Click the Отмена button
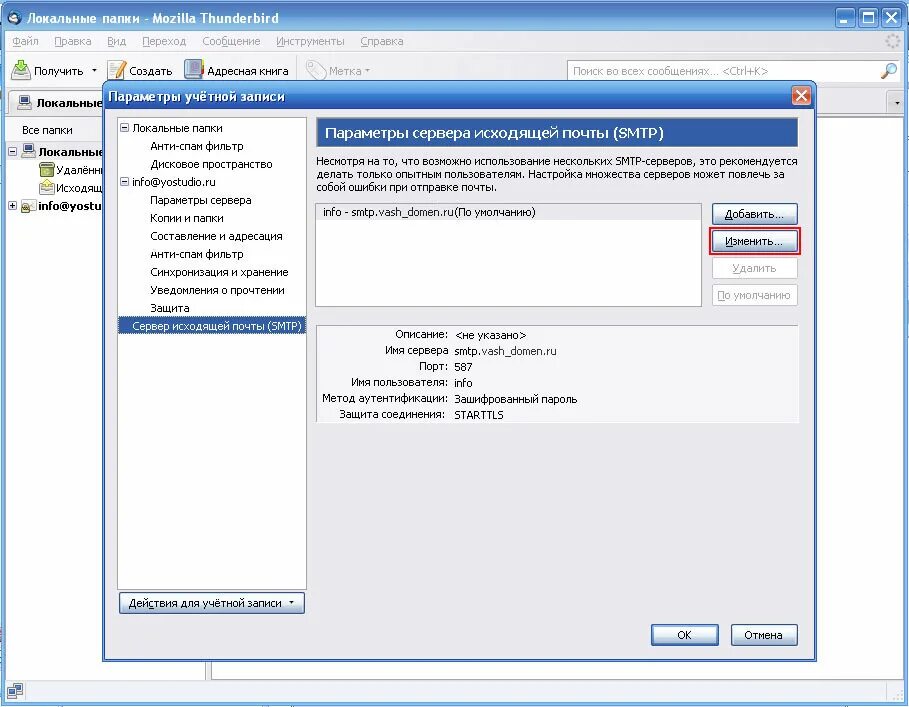Screen dimensions: 909x707 pos(763,635)
